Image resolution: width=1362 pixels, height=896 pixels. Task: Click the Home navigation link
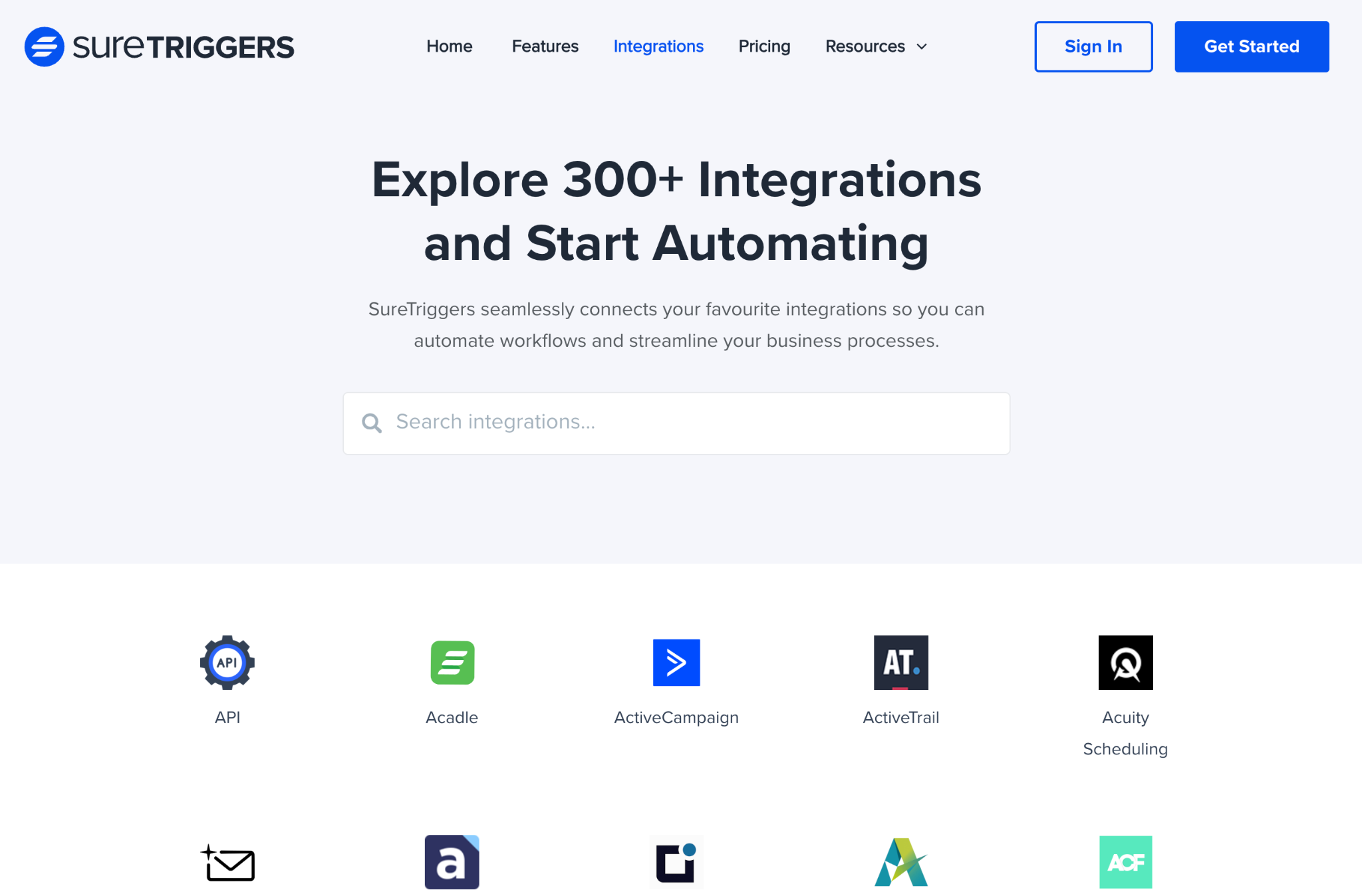pyautogui.click(x=450, y=46)
